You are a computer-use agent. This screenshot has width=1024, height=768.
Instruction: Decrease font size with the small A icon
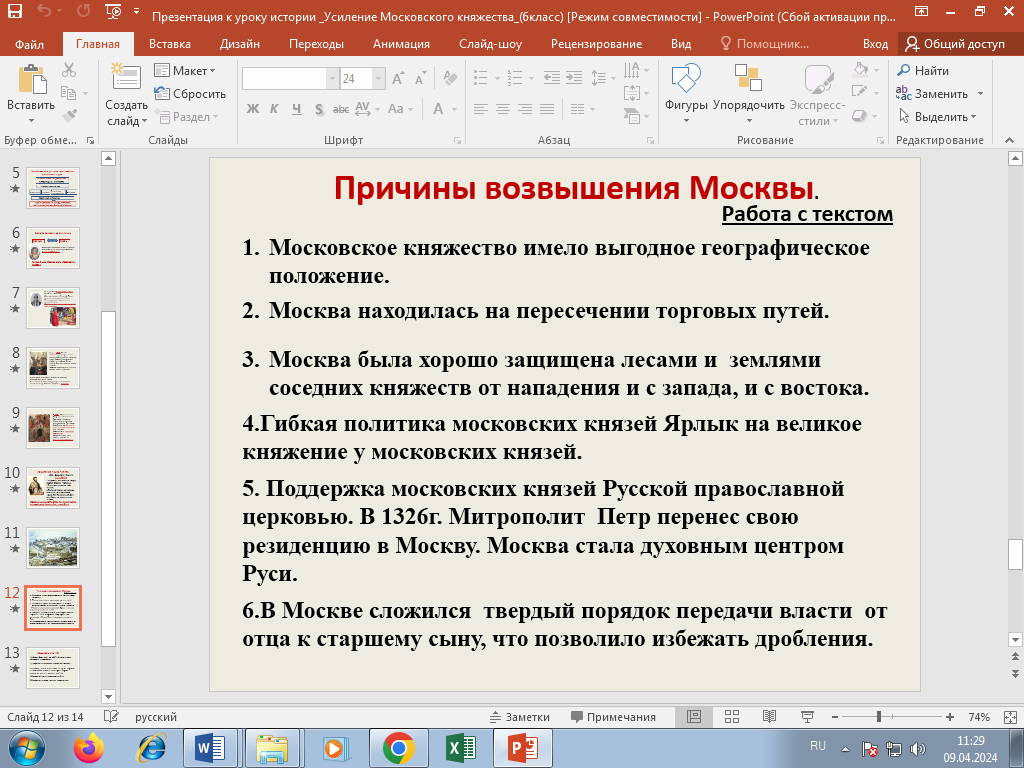(x=421, y=78)
